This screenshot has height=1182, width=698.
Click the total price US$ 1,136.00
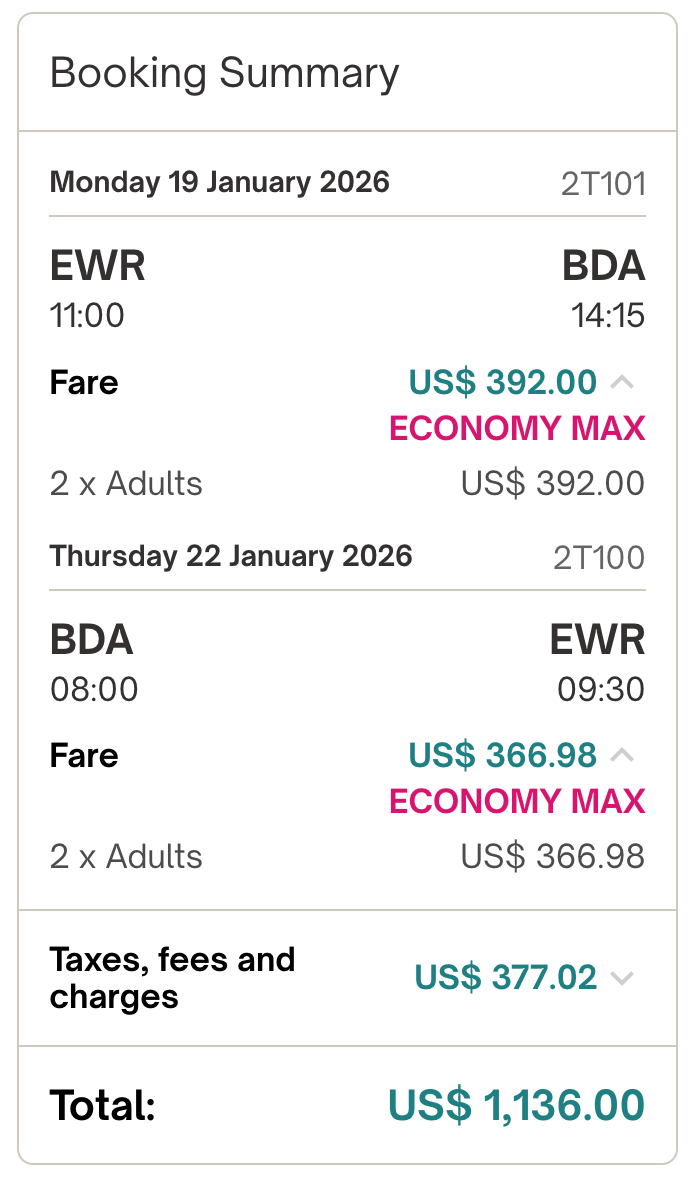pos(516,1106)
